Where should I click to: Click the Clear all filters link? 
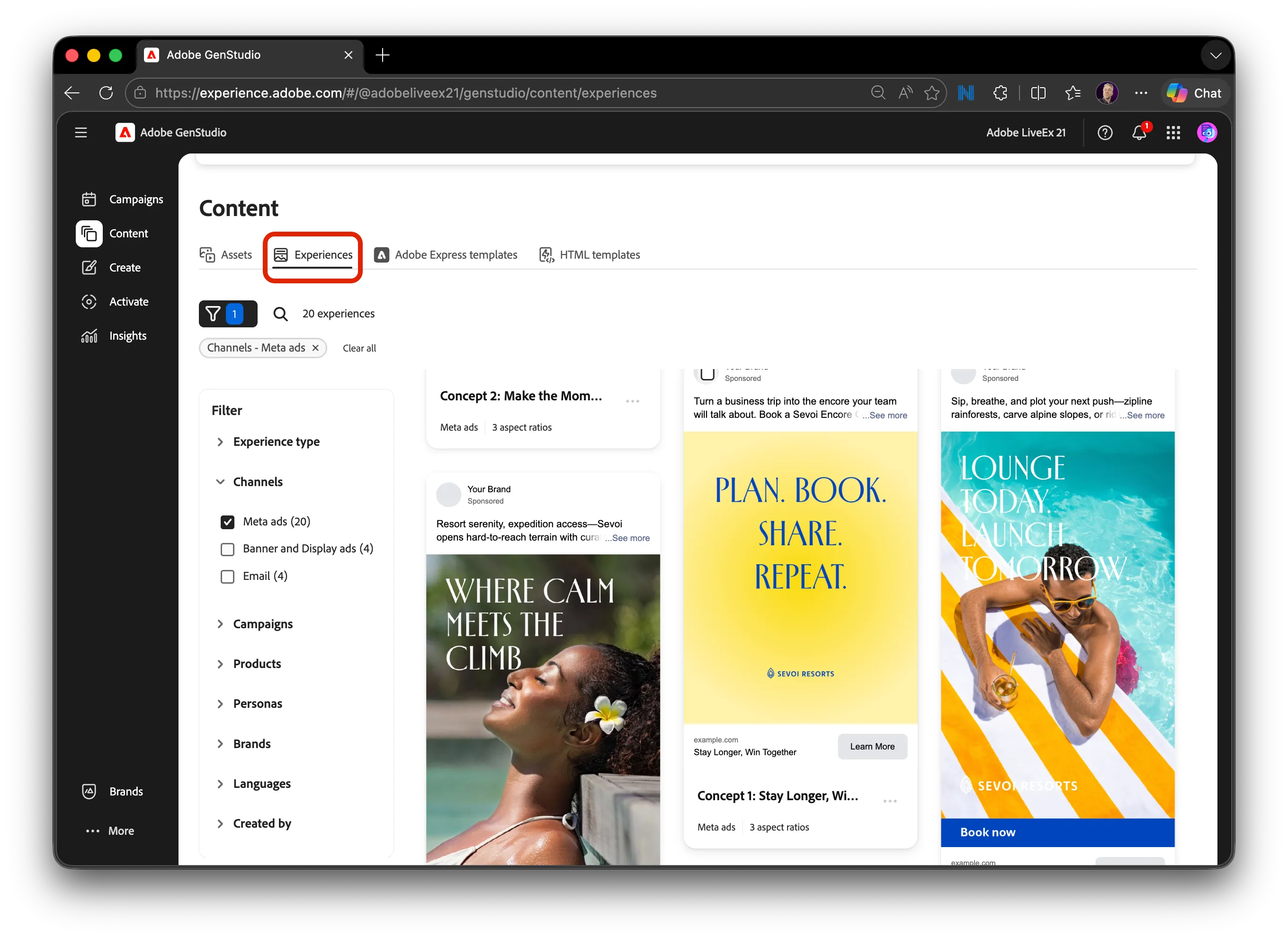(359, 348)
